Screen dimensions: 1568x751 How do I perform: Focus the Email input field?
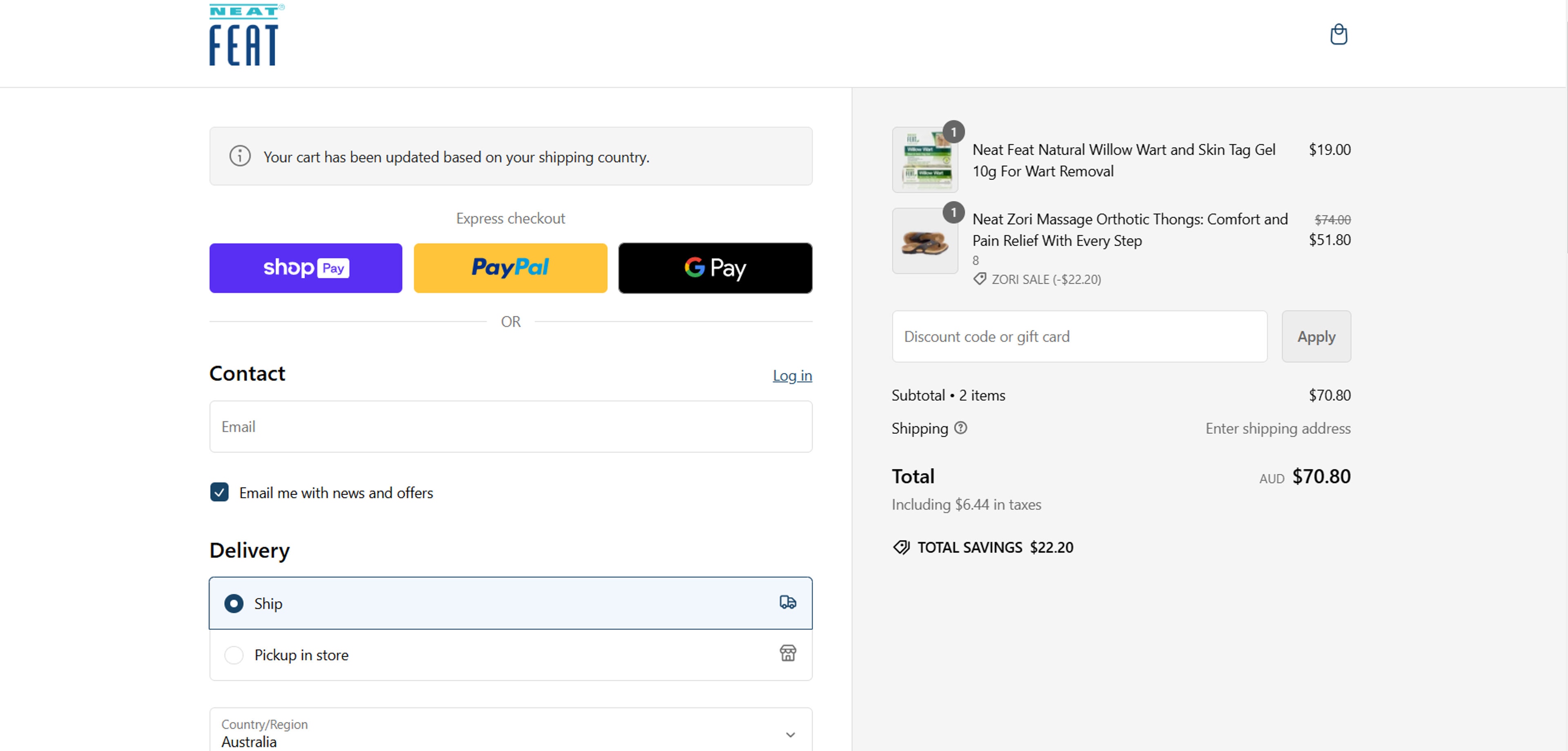click(x=511, y=427)
